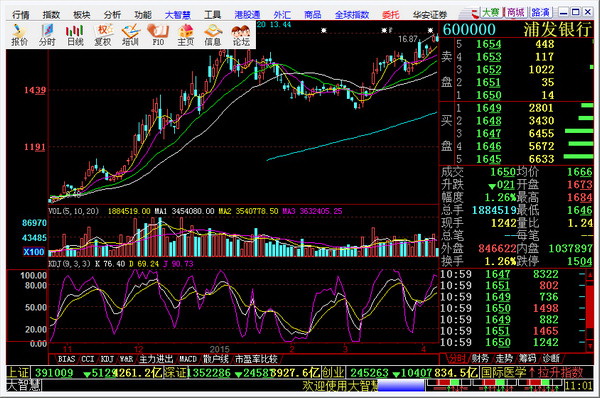Open the 全球指数 menu
600x398 pixels.
tap(352, 15)
